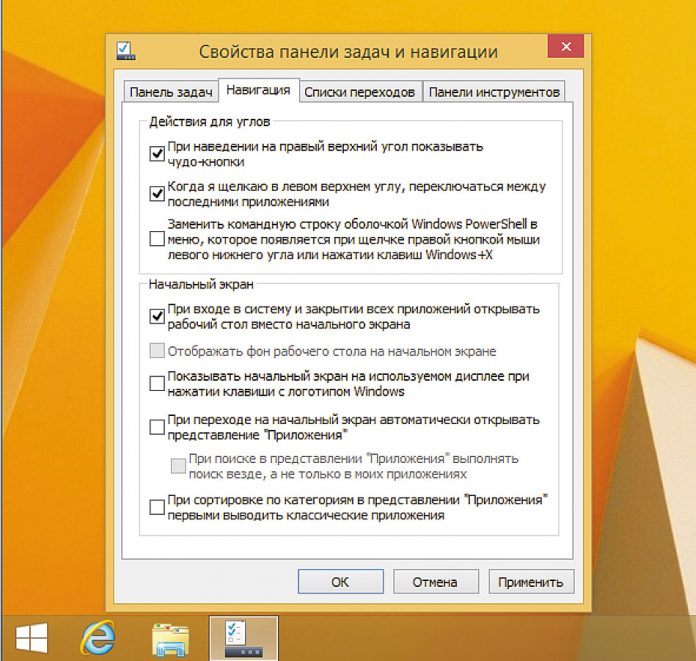Open File Explorer from the taskbar

pos(171,638)
